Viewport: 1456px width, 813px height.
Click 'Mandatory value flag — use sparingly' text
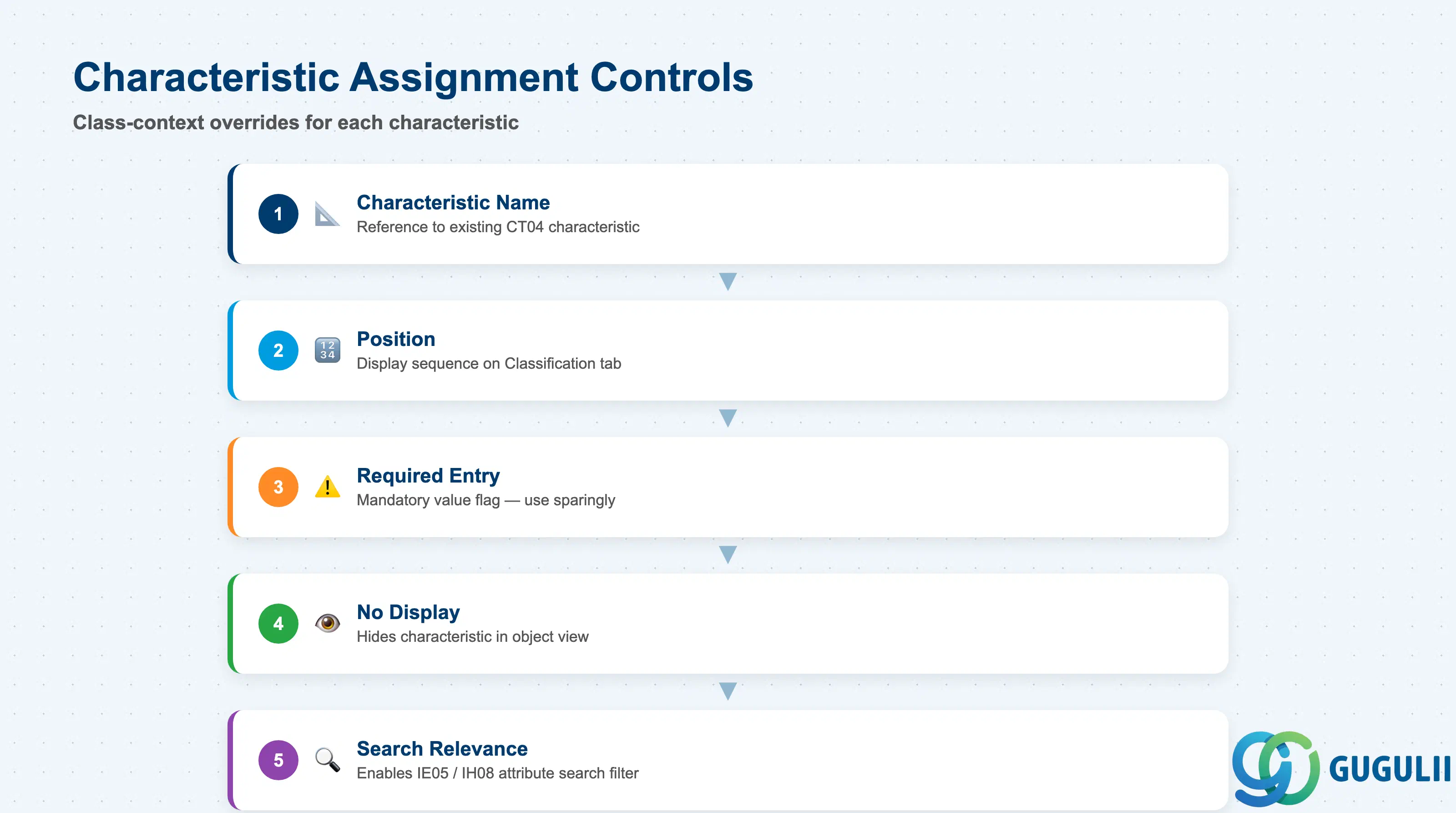(485, 500)
